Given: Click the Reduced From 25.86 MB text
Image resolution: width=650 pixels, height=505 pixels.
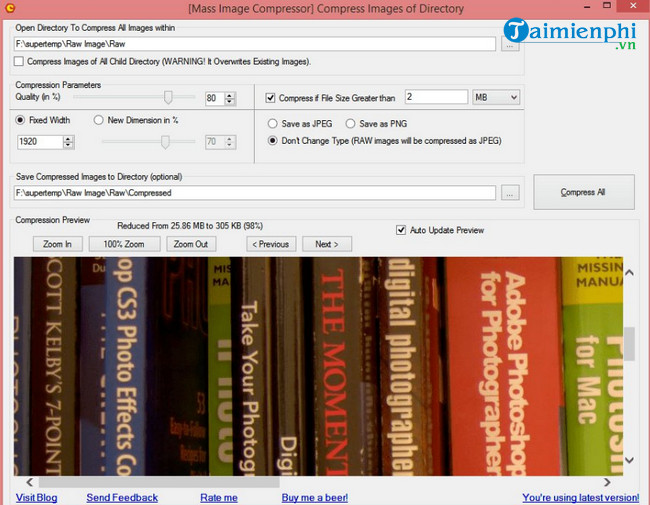Looking at the screenshot, I should click(190, 226).
